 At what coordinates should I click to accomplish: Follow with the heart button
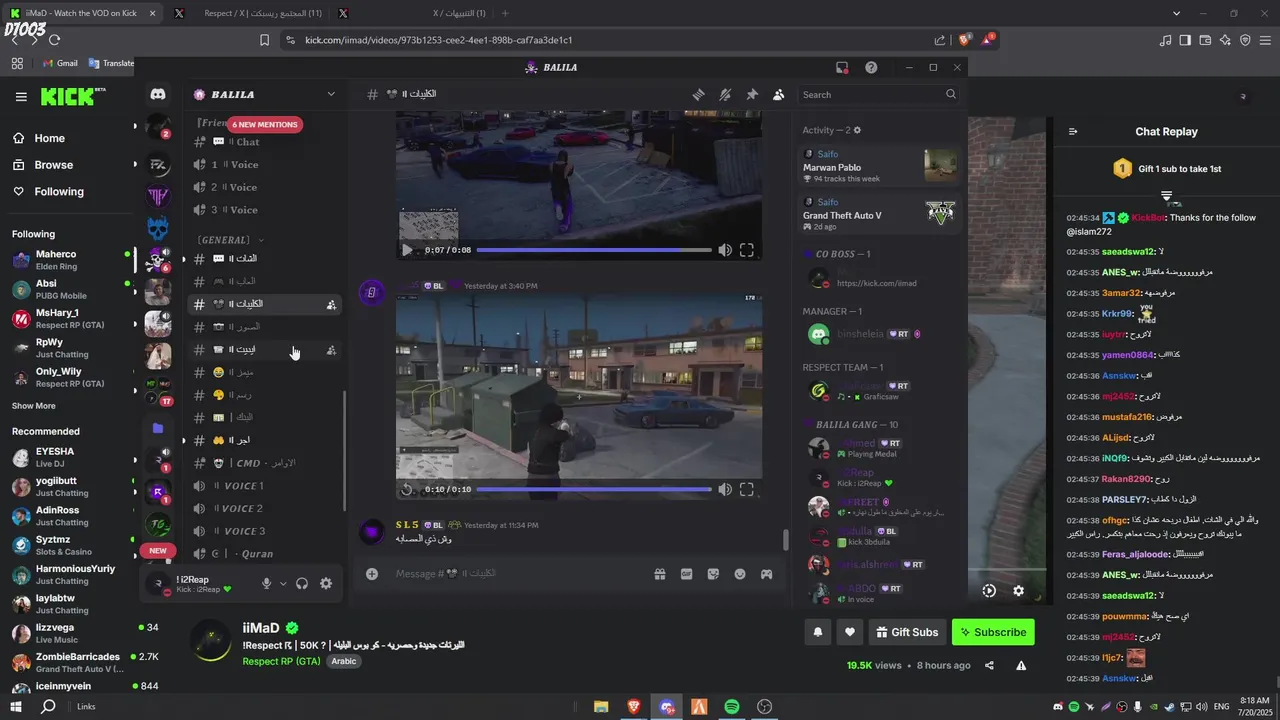pyautogui.click(x=850, y=632)
